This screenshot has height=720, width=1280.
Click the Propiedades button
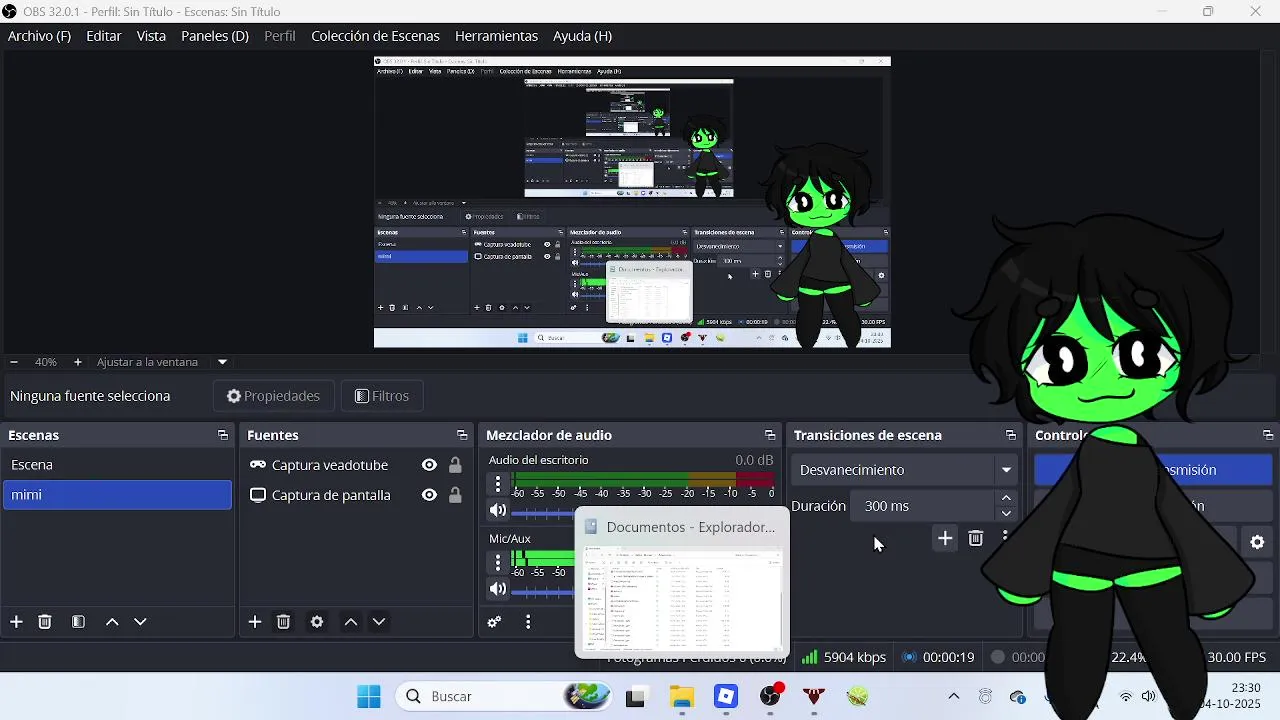(273, 396)
